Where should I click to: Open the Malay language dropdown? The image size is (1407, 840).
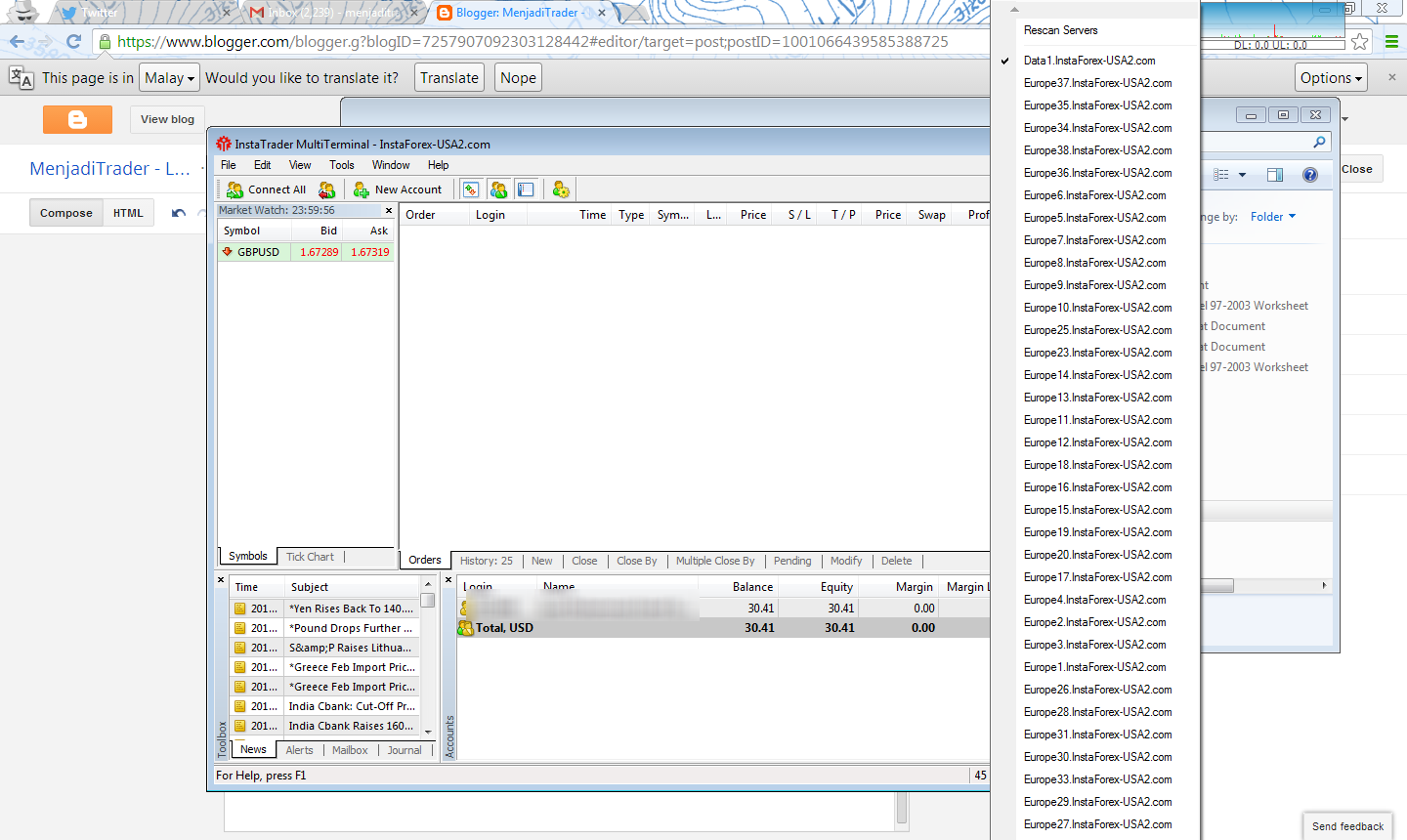[x=170, y=78]
